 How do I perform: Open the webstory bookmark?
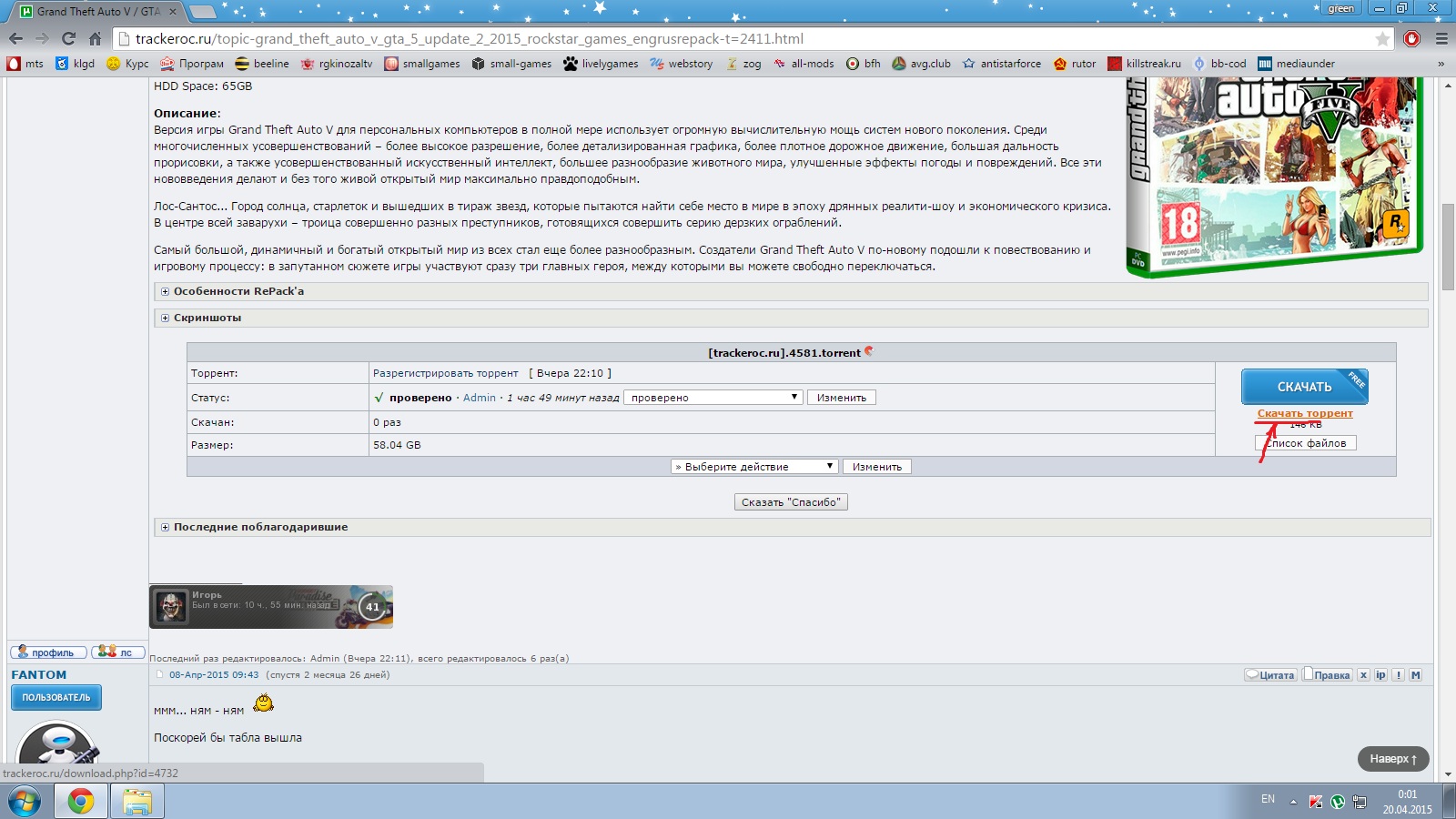[x=681, y=64]
